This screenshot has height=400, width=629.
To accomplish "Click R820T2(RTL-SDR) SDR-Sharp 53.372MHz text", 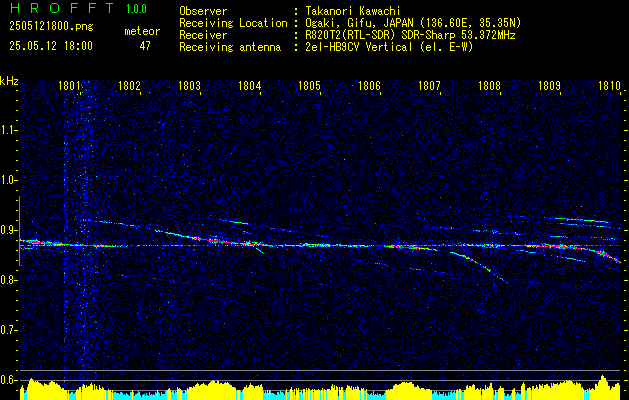I will (410, 35).
